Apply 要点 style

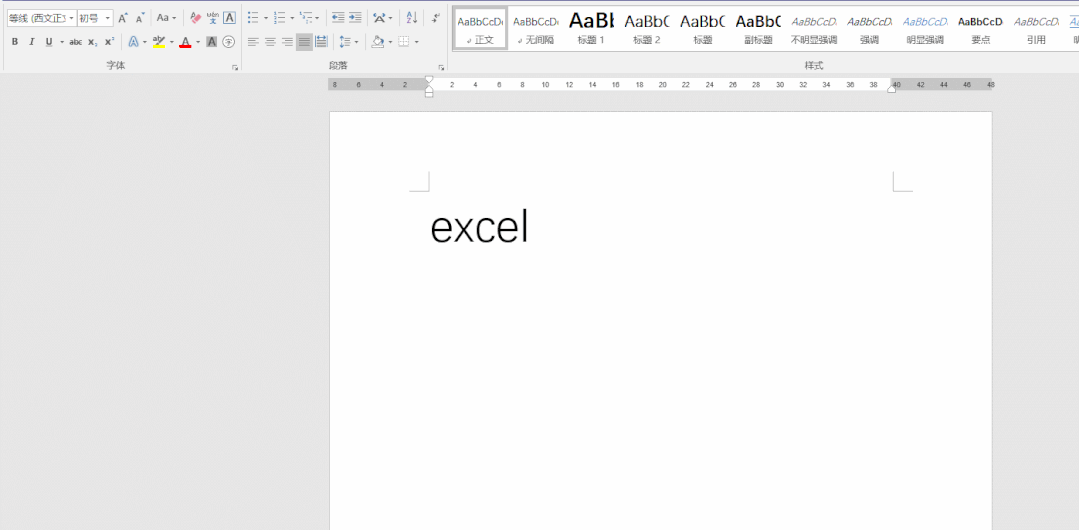tap(981, 29)
